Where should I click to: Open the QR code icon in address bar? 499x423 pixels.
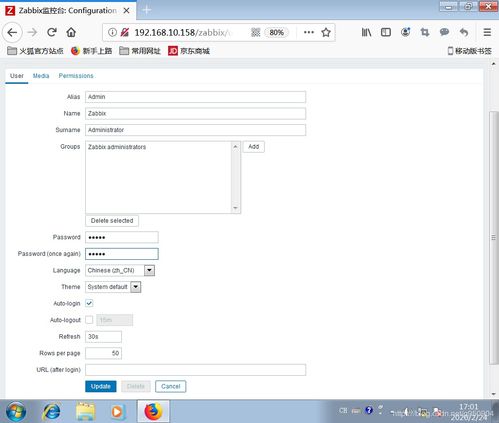tap(255, 32)
